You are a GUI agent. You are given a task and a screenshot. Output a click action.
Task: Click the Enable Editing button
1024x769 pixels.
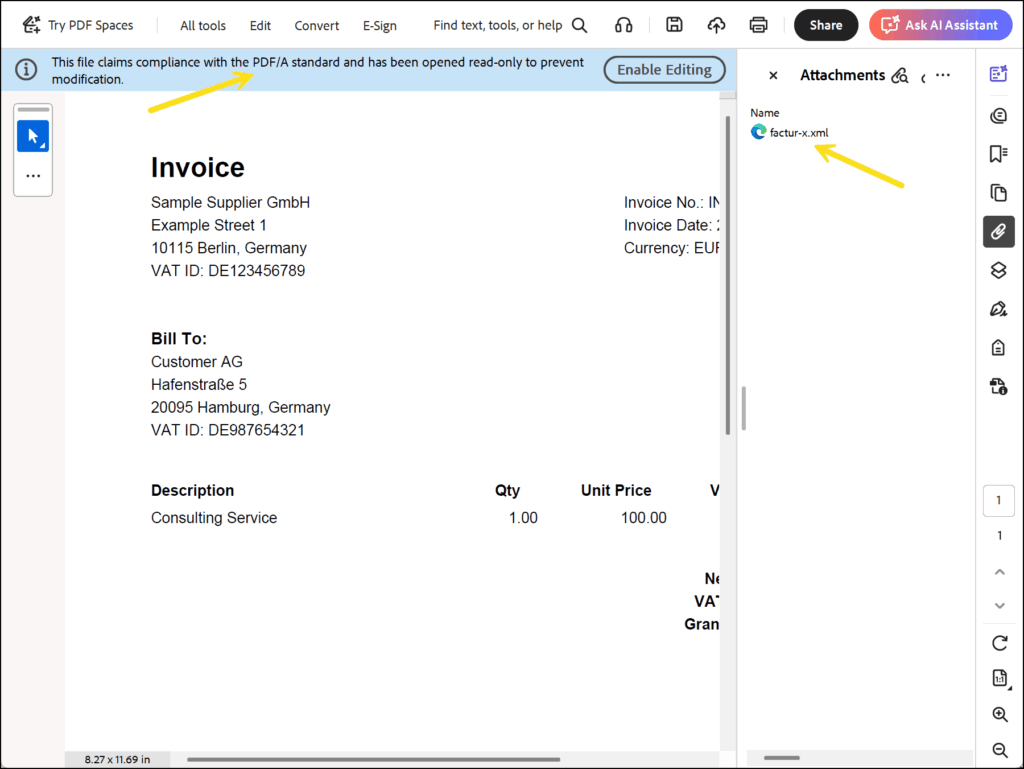664,70
